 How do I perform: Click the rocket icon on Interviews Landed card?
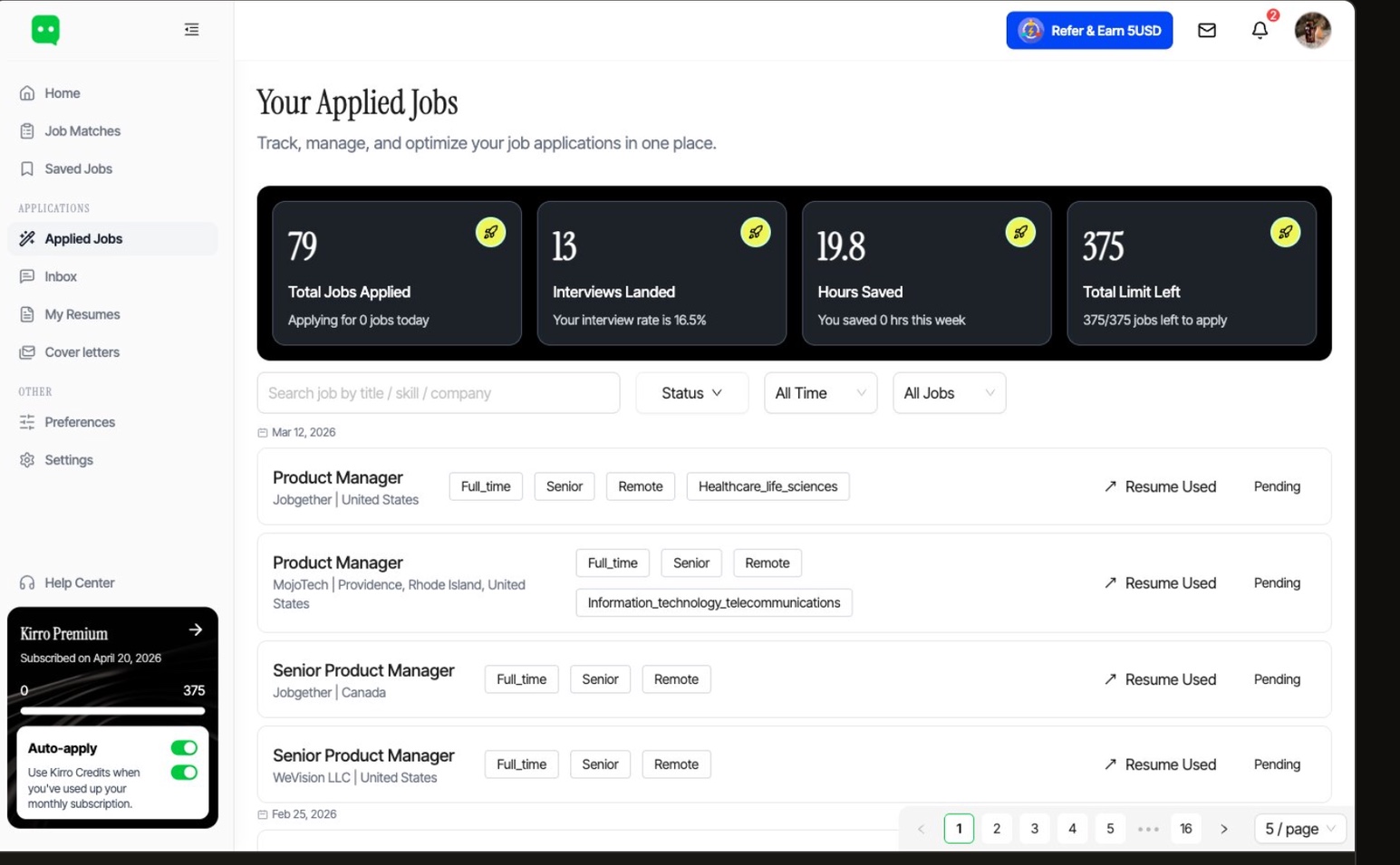tap(755, 233)
